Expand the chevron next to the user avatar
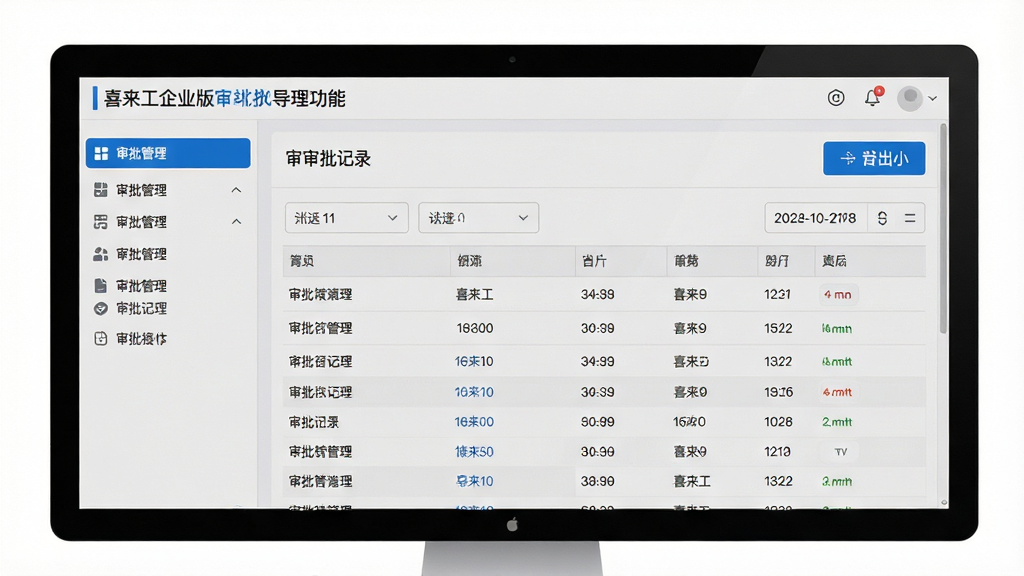Viewport: 1024px width, 576px height. [x=933, y=99]
